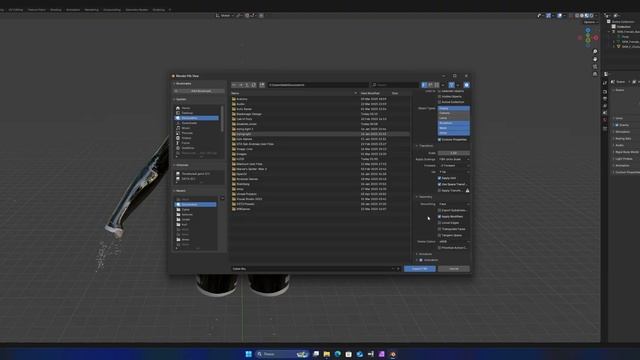This screenshot has width=640, height=360.
Task: Click the pan view hand icon in viewport
Action: click(x=595, y=59)
